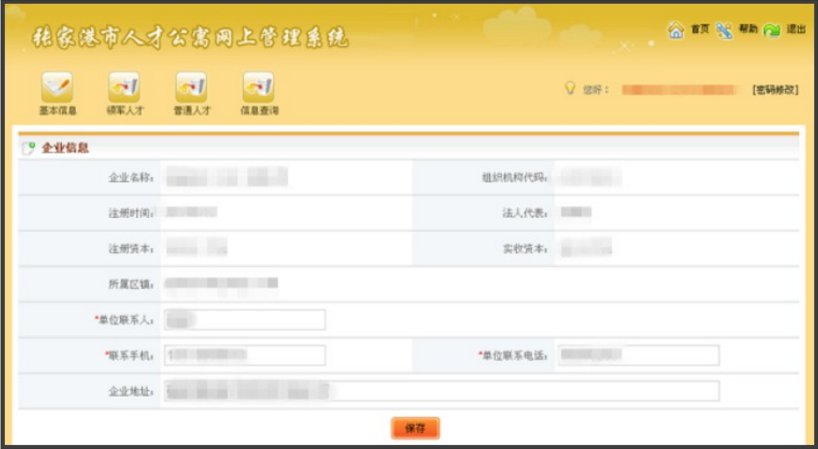Click the home house icon
Viewport: 818px width, 449px height.
(676, 30)
